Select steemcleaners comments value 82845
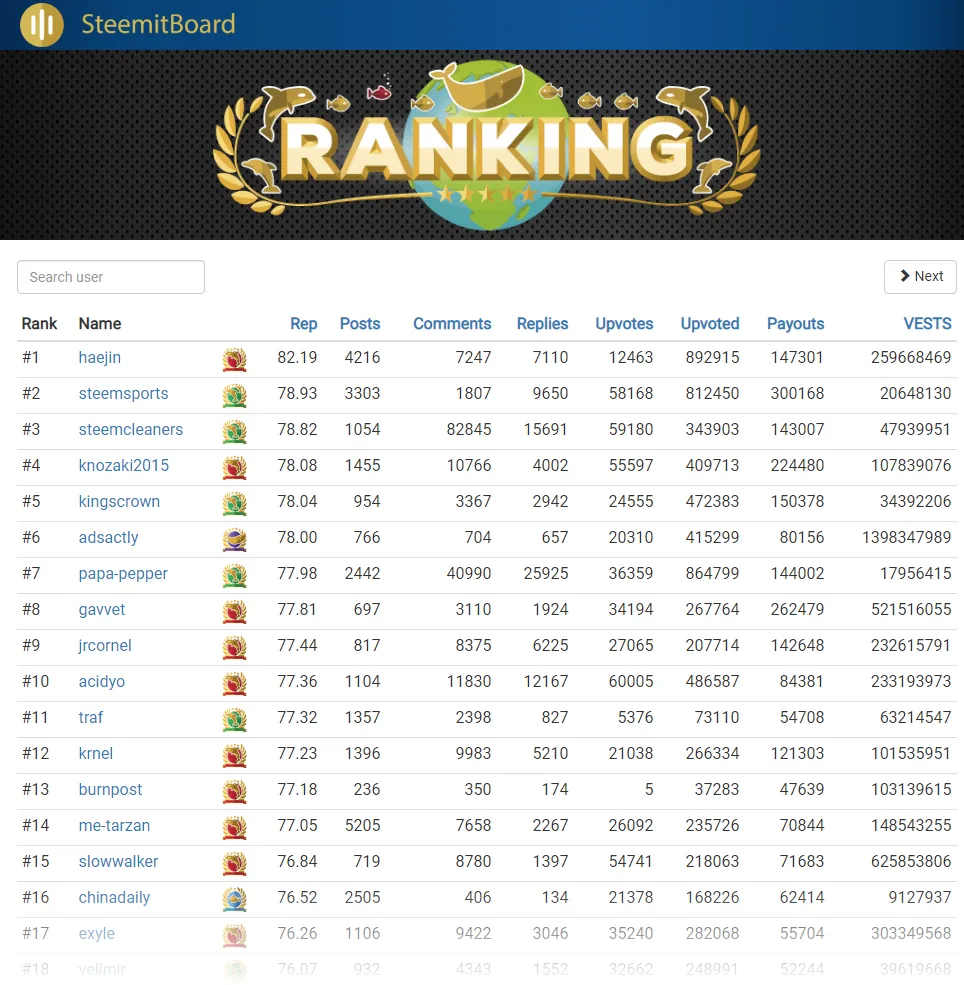Image resolution: width=964 pixels, height=985 pixels. click(468, 430)
